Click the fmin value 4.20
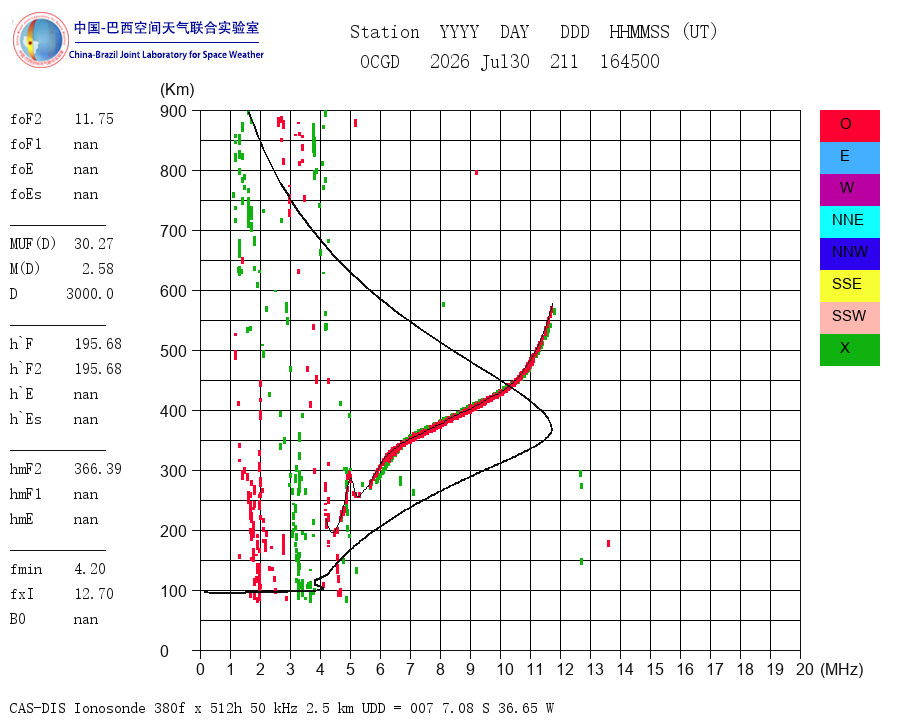Screen dimensions: 900x720 (x=90, y=569)
